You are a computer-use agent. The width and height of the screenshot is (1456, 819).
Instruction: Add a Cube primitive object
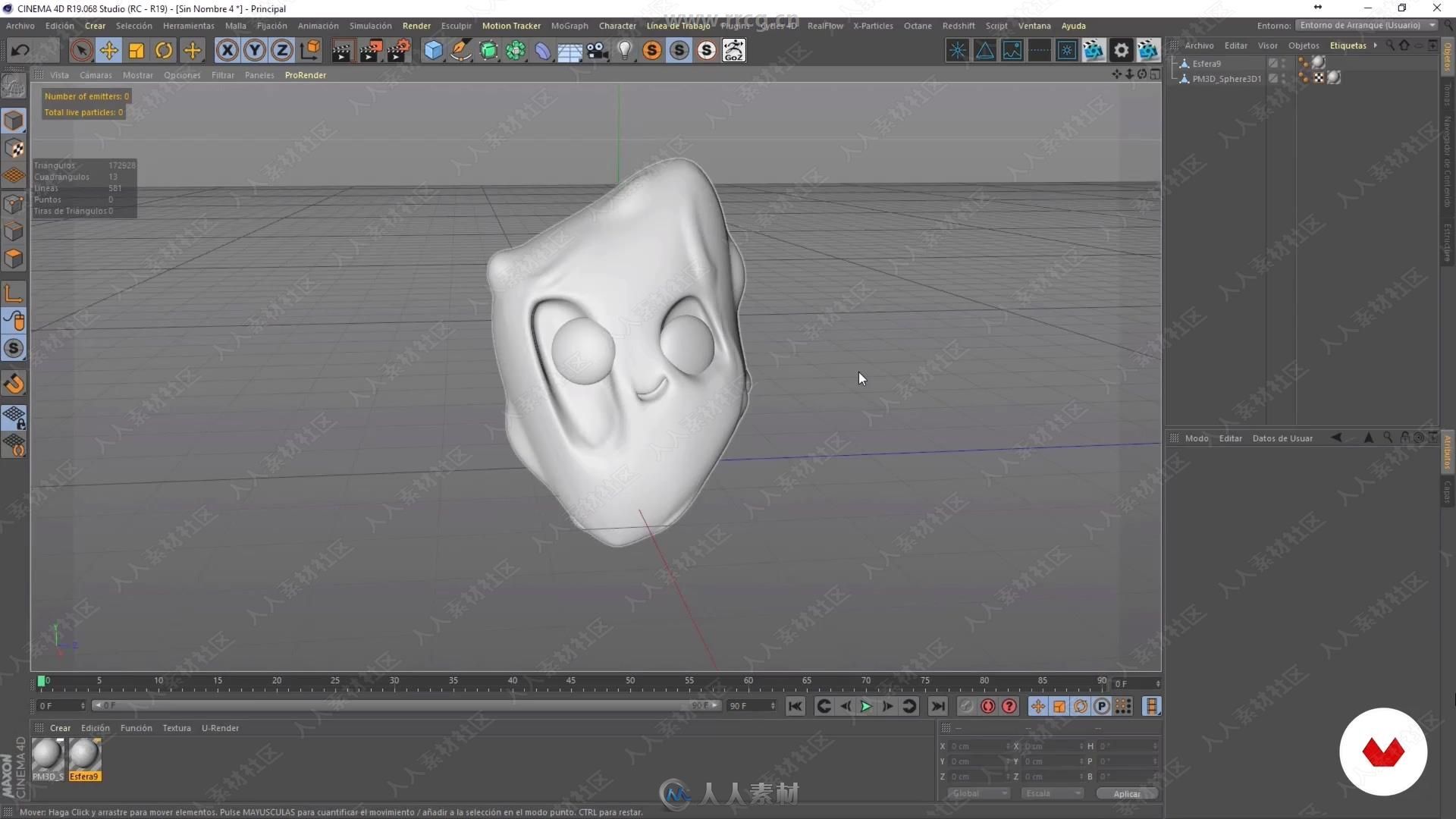[x=433, y=51]
